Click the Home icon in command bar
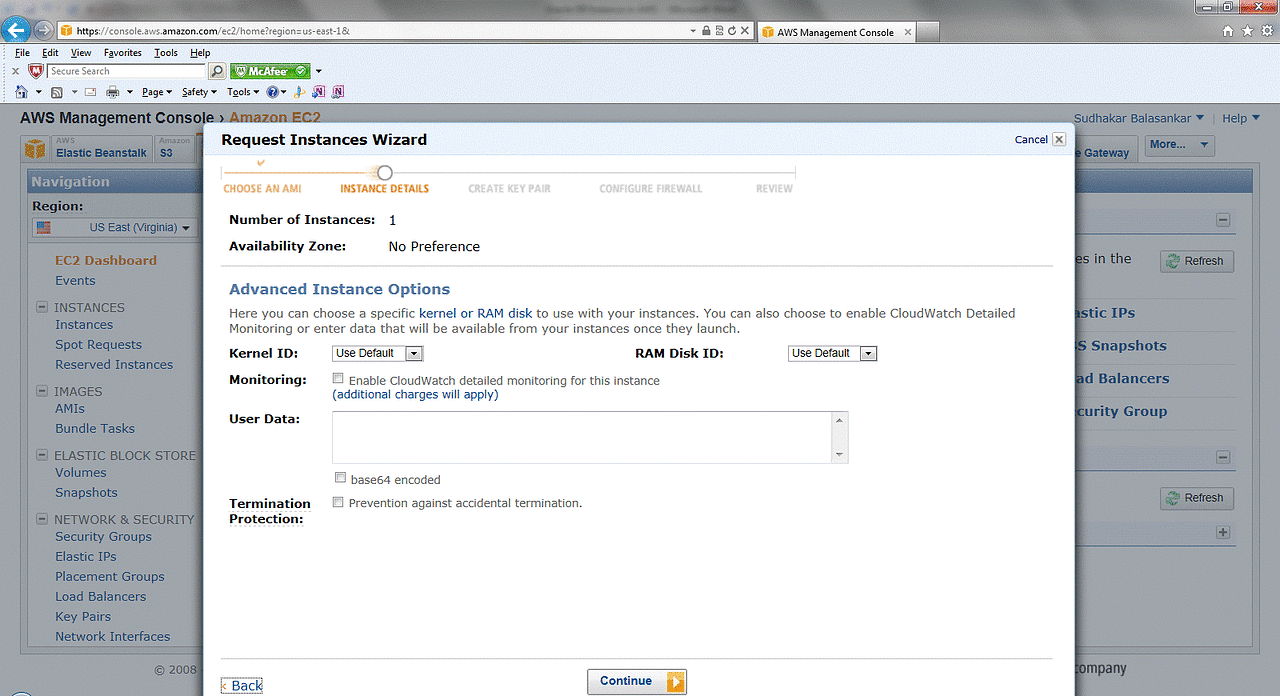Screen dimensions: 1280x696 (x=22, y=92)
